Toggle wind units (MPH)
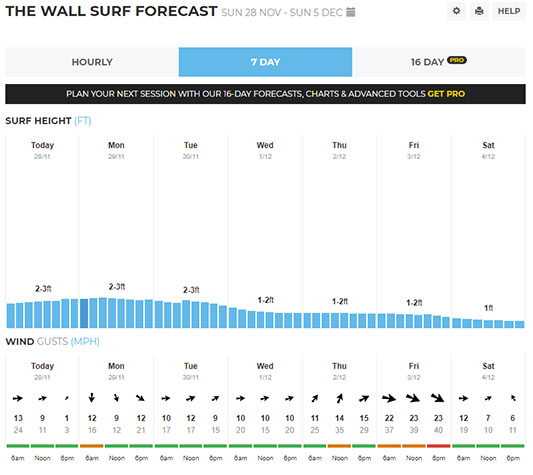Viewport: 533px width, 475px height. coord(85,341)
